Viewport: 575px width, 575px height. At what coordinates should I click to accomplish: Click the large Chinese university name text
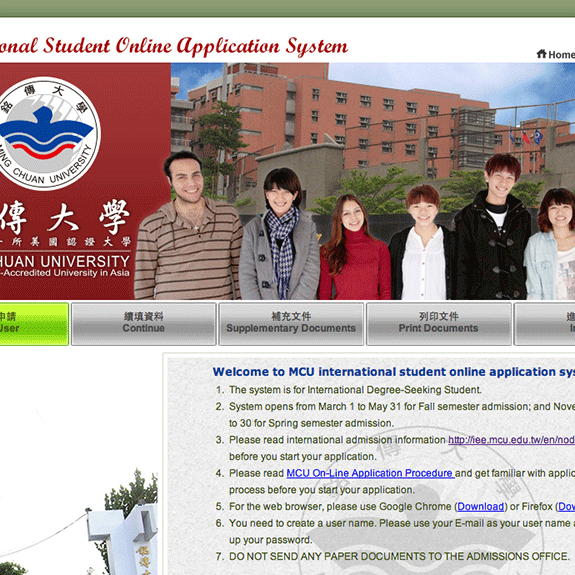(65, 217)
